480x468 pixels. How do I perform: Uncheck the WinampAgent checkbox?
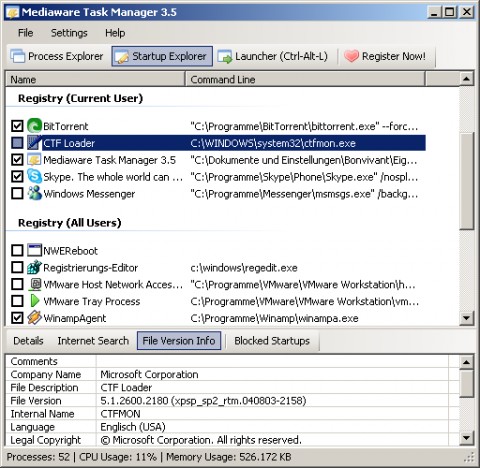[x=17, y=318]
